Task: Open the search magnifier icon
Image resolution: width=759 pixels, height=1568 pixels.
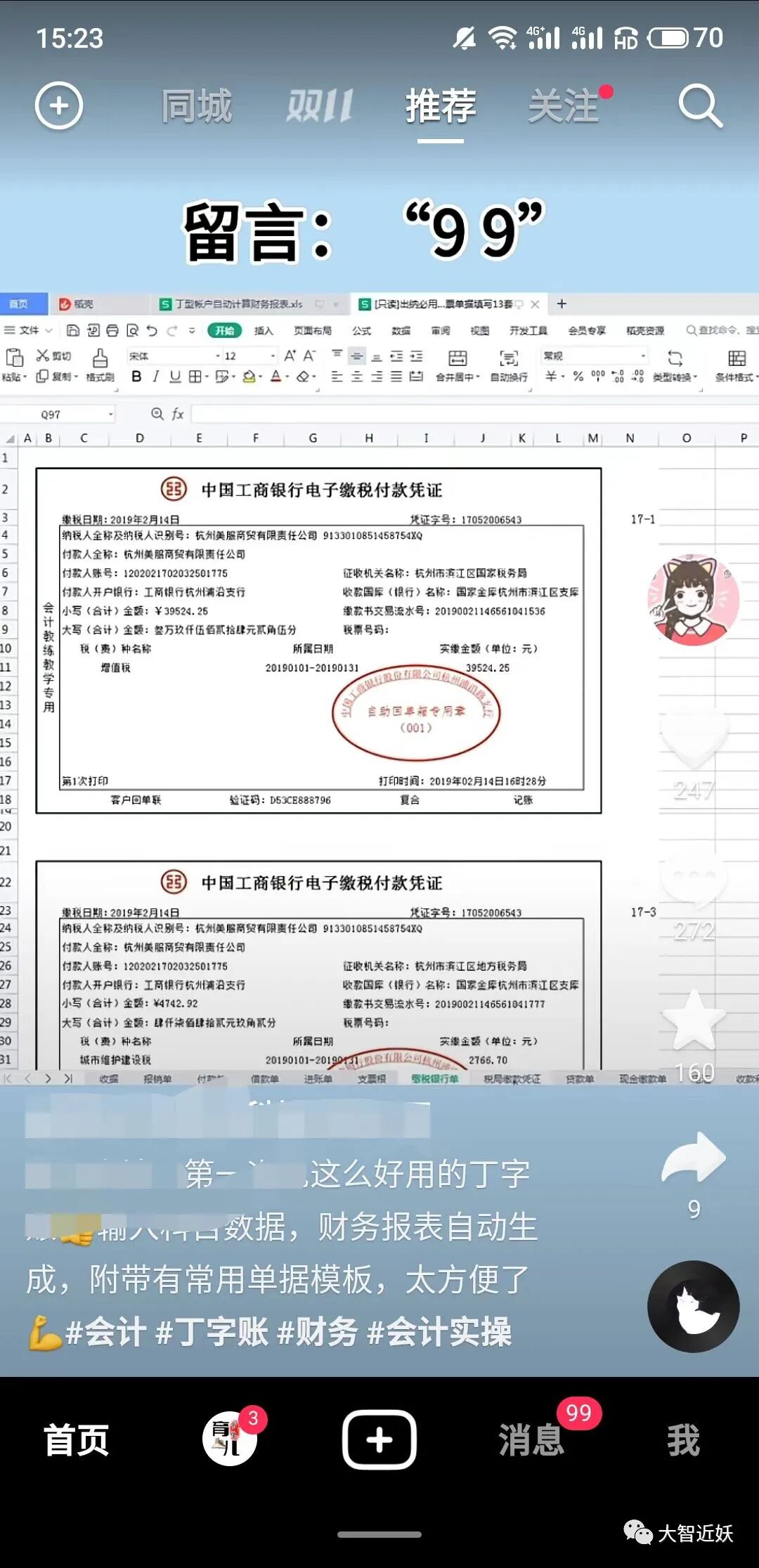Action: [x=700, y=106]
